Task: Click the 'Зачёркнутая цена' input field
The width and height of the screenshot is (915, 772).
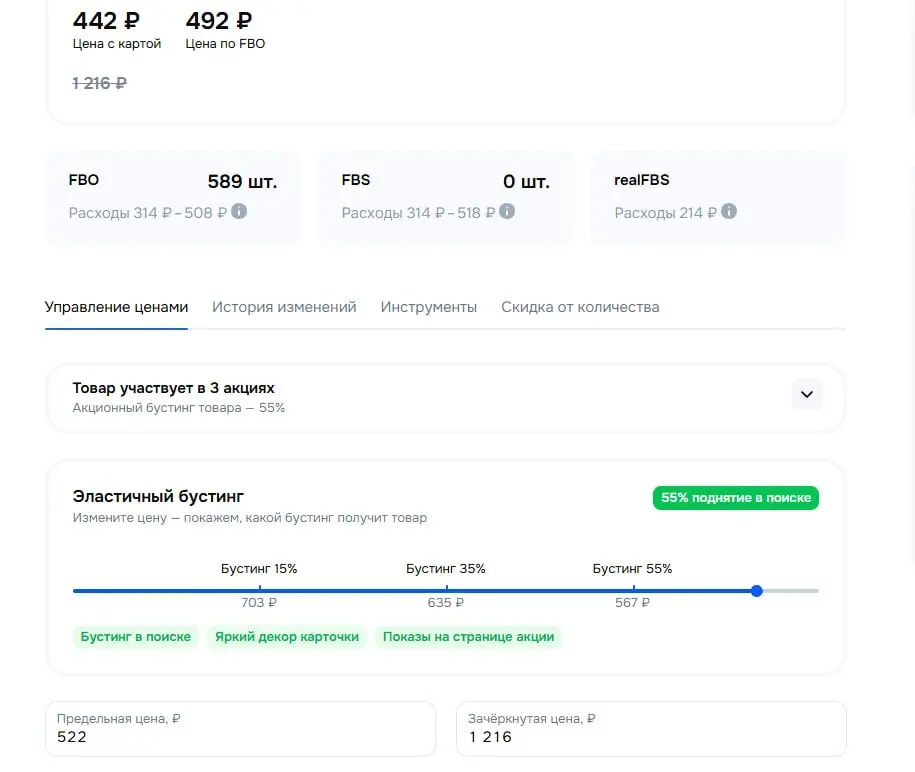Action: 651,729
